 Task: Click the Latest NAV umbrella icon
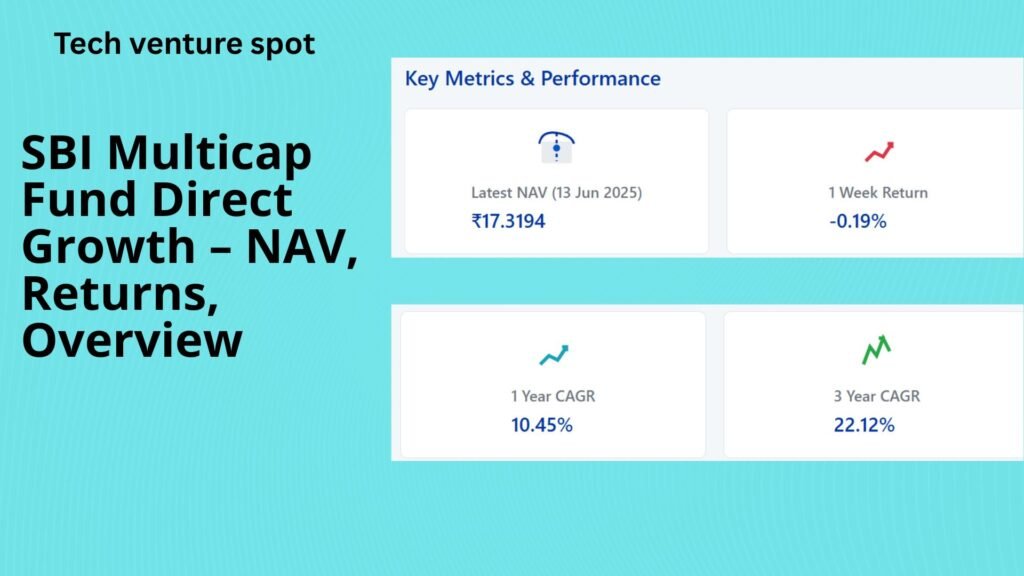556,147
